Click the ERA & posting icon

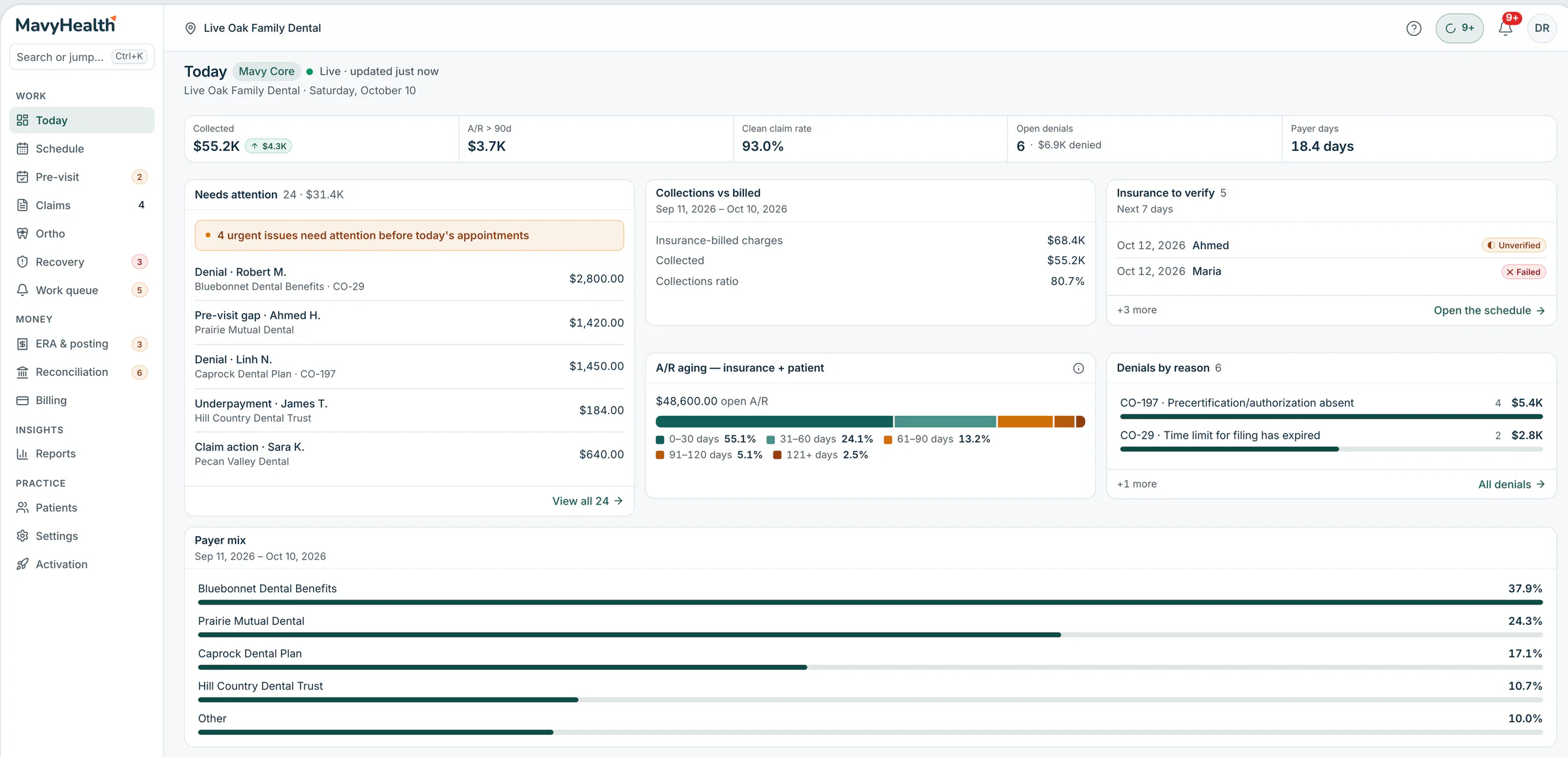click(x=22, y=344)
